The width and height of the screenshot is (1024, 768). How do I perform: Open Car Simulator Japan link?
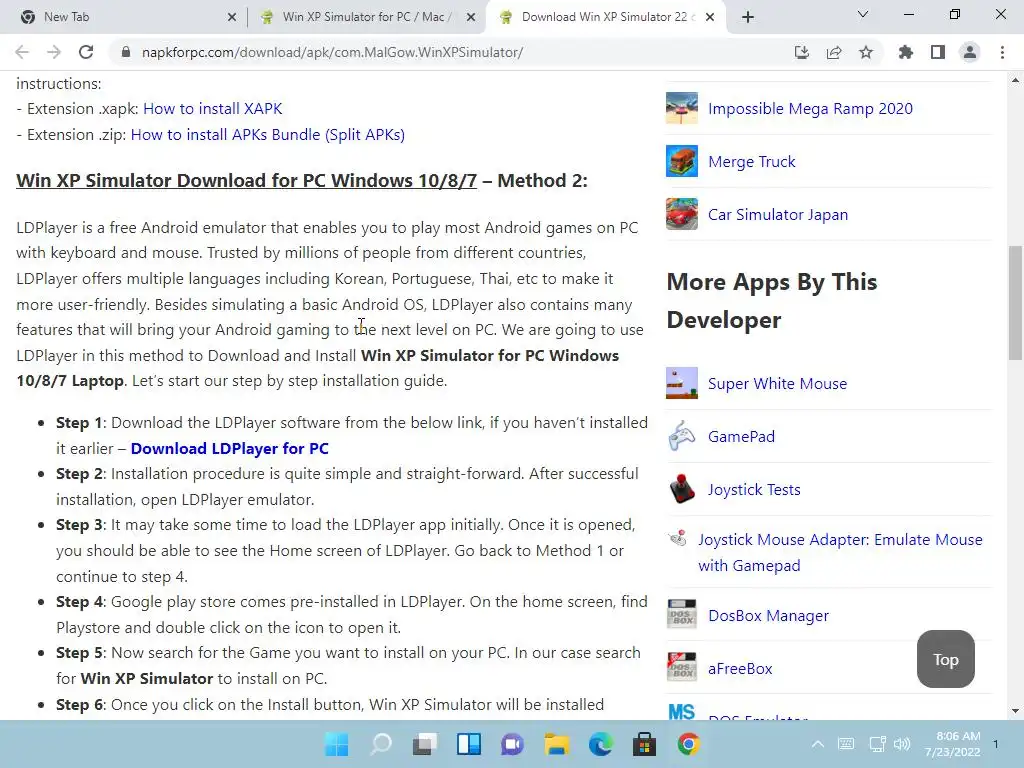[x=778, y=214]
